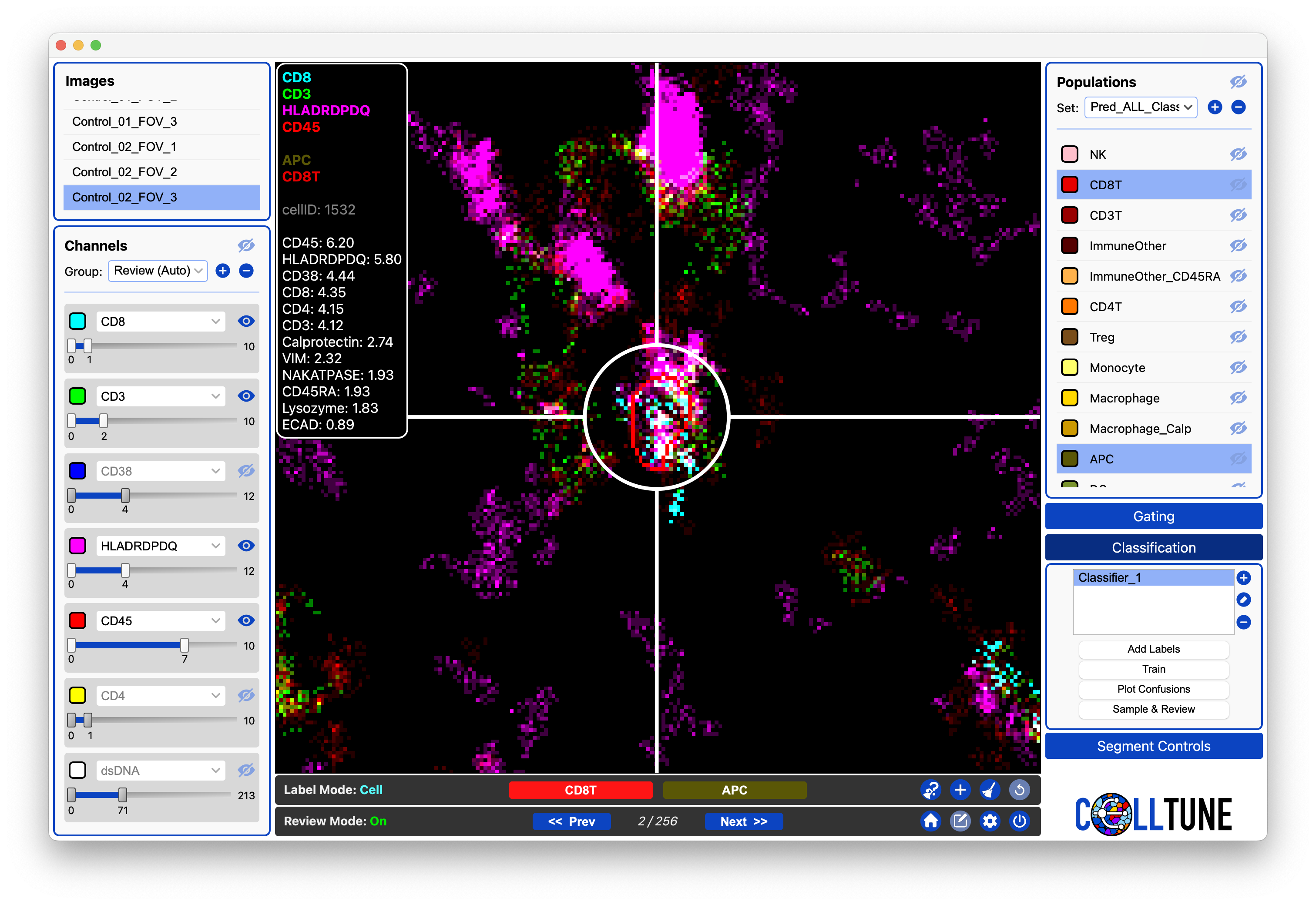The height and width of the screenshot is (905, 1316).
Task: Expand the HLADRDPDQ channel selector
Action: (x=161, y=546)
